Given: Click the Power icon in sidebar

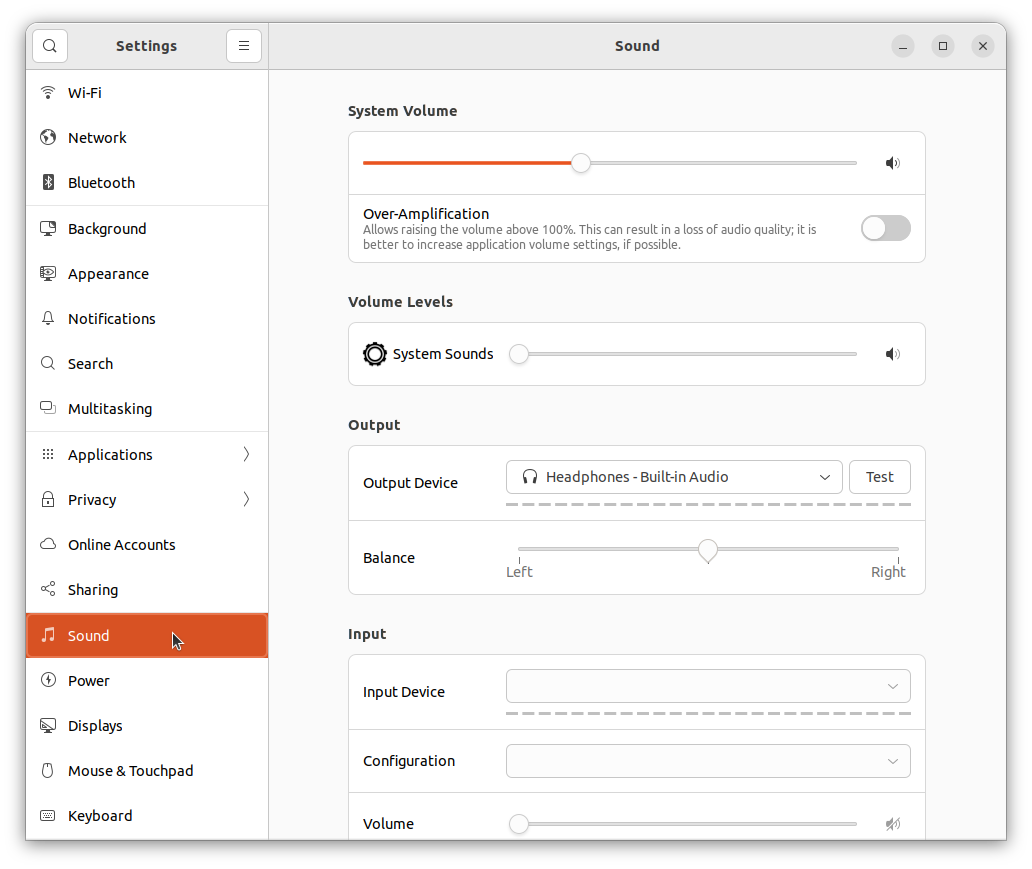Looking at the screenshot, I should 48,680.
